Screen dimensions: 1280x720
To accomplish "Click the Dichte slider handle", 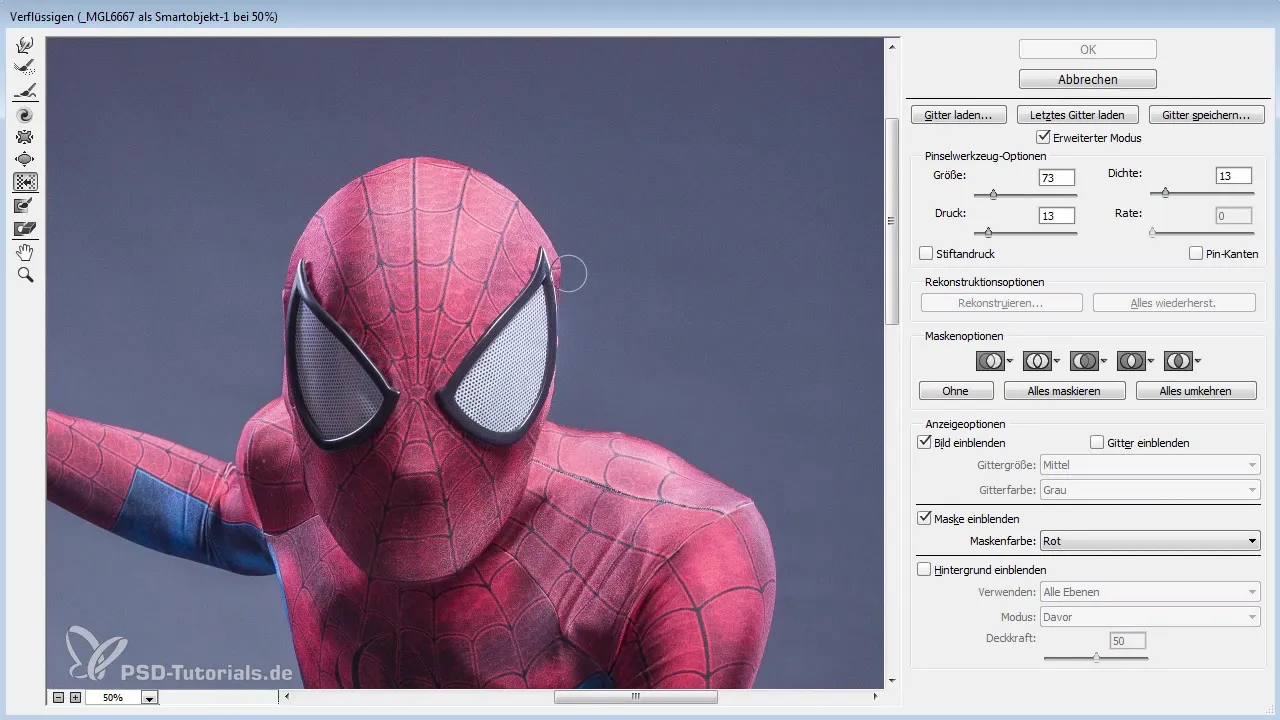I will click(x=1165, y=192).
